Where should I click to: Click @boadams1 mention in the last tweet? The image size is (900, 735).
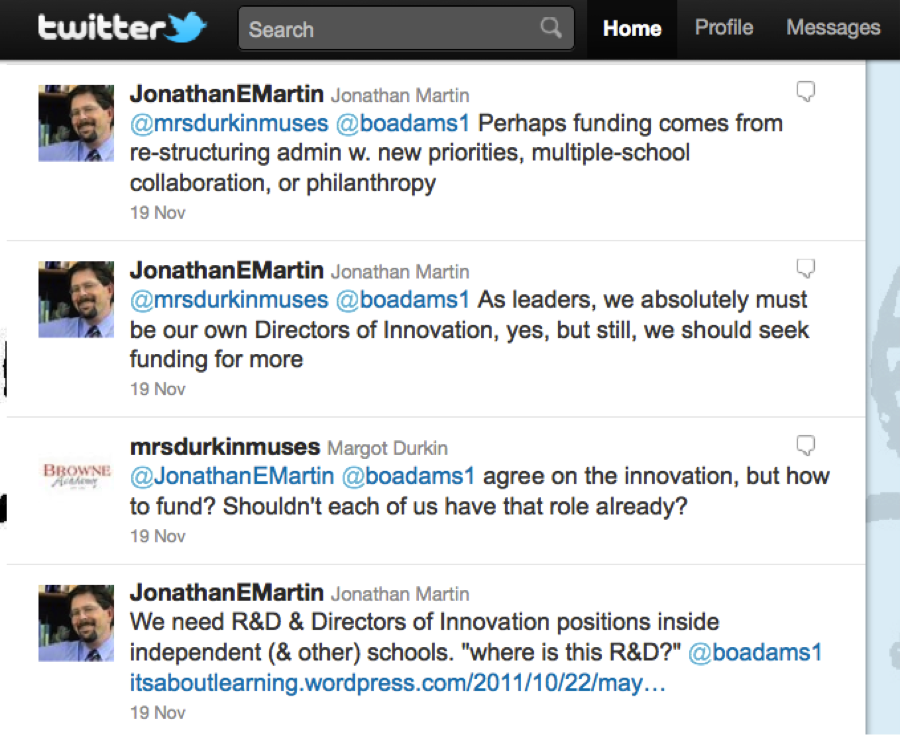[755, 653]
